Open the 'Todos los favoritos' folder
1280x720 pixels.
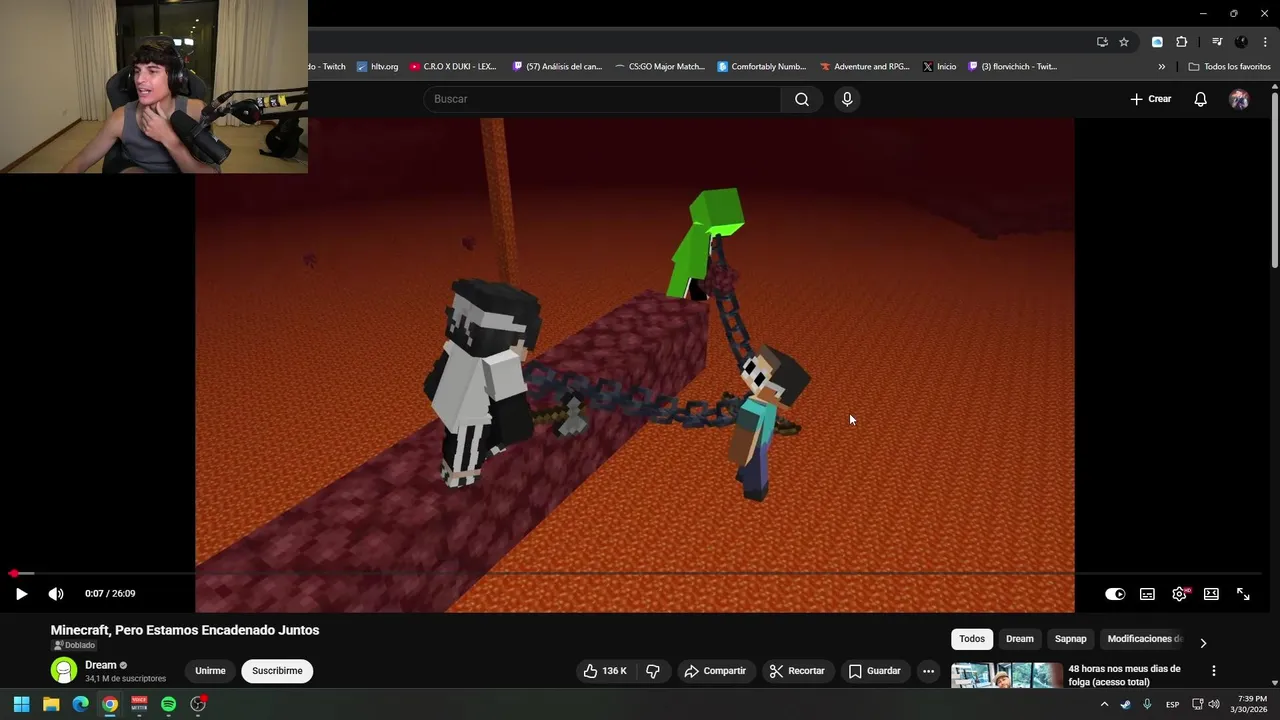1229,67
